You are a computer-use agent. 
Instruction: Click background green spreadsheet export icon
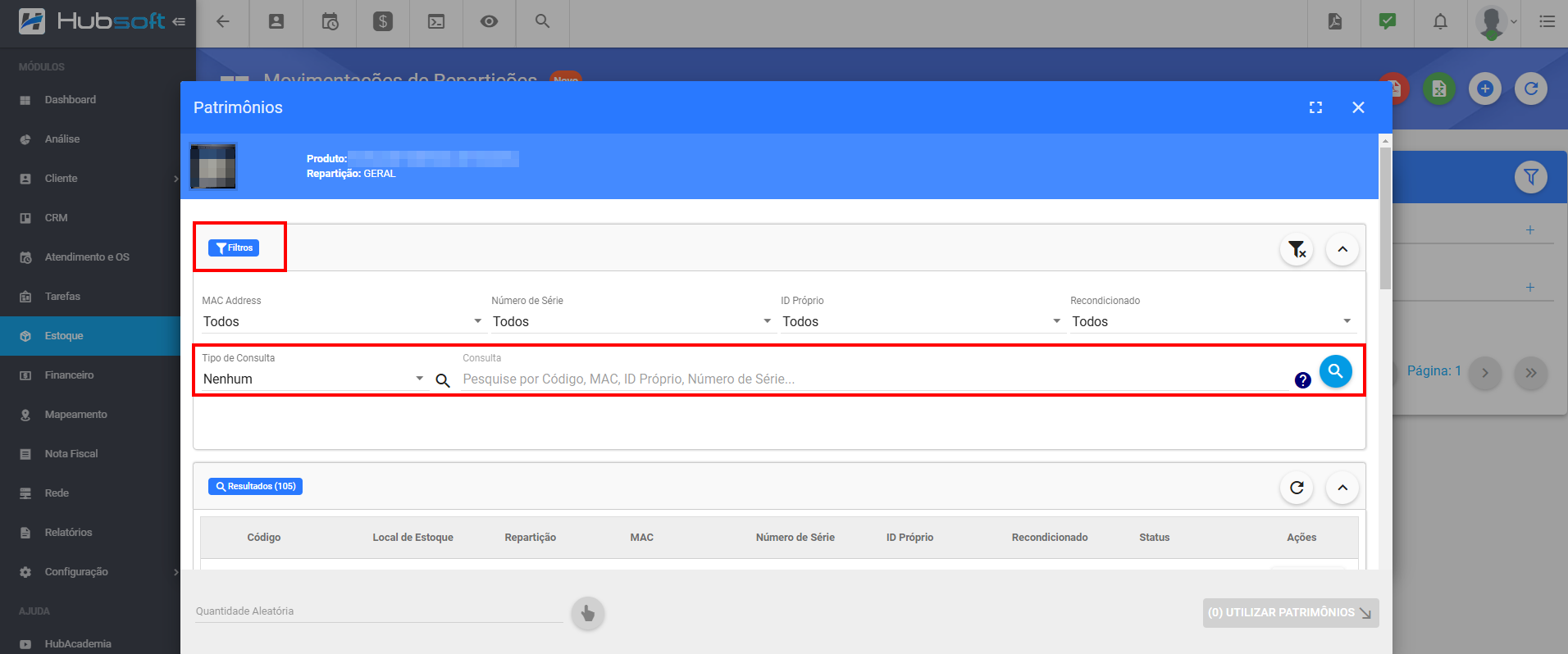[x=1439, y=89]
